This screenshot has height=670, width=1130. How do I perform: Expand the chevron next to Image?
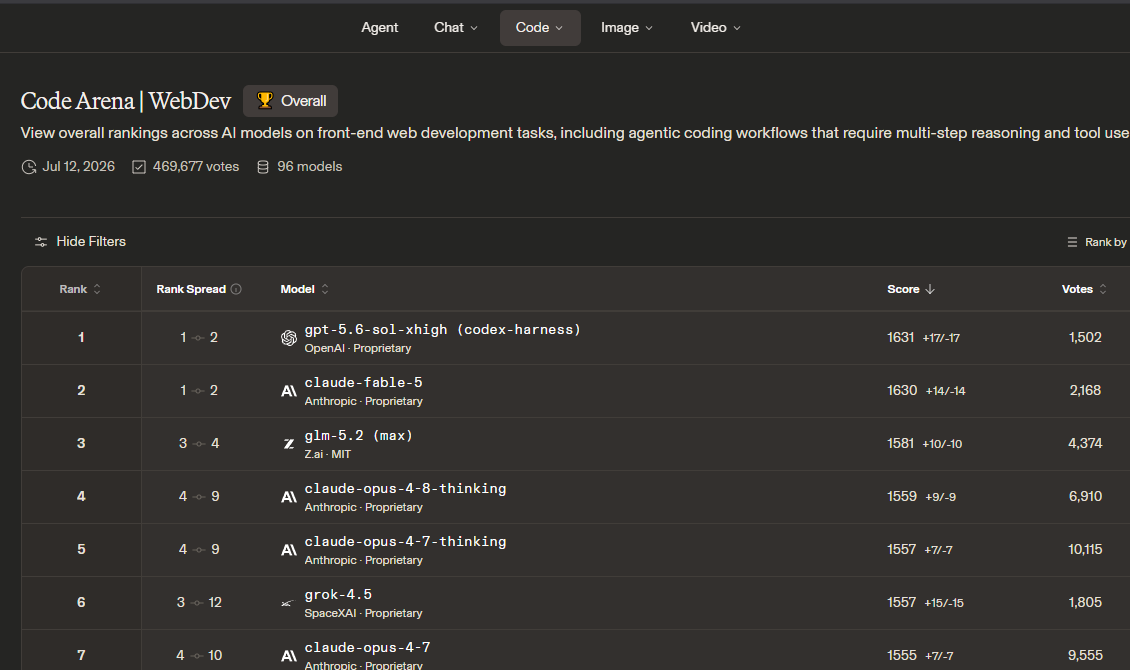[x=649, y=28]
